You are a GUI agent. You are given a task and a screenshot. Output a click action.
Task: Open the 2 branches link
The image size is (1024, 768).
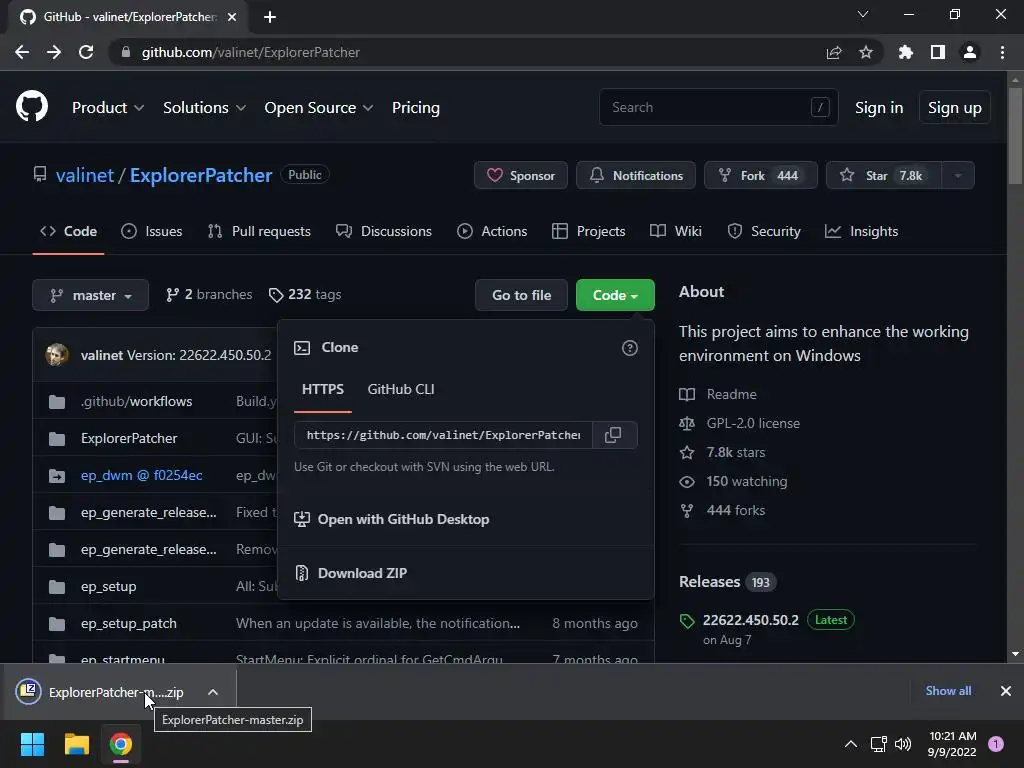click(x=209, y=295)
